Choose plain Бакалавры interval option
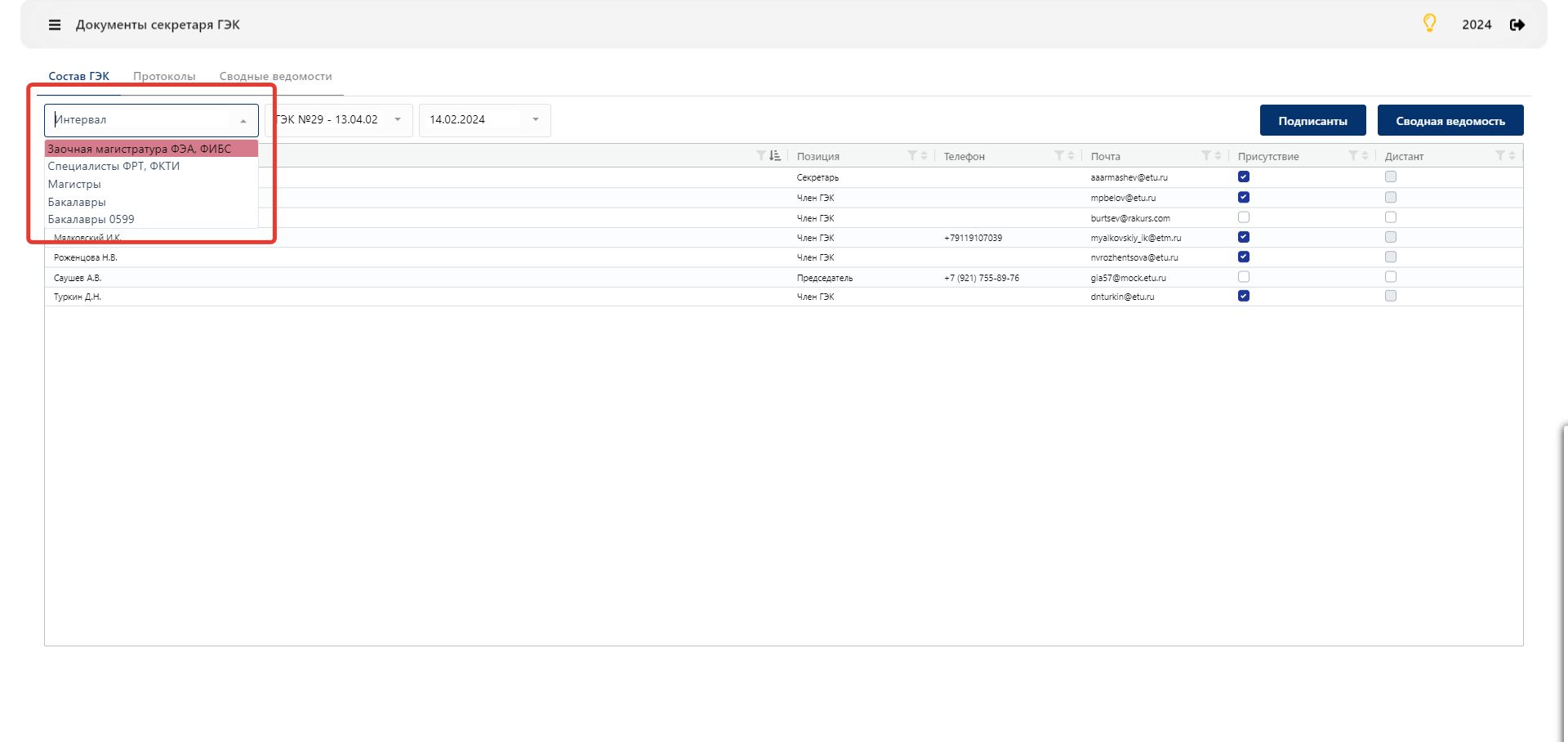Viewport: 1568px width, 742px height. tap(151, 202)
